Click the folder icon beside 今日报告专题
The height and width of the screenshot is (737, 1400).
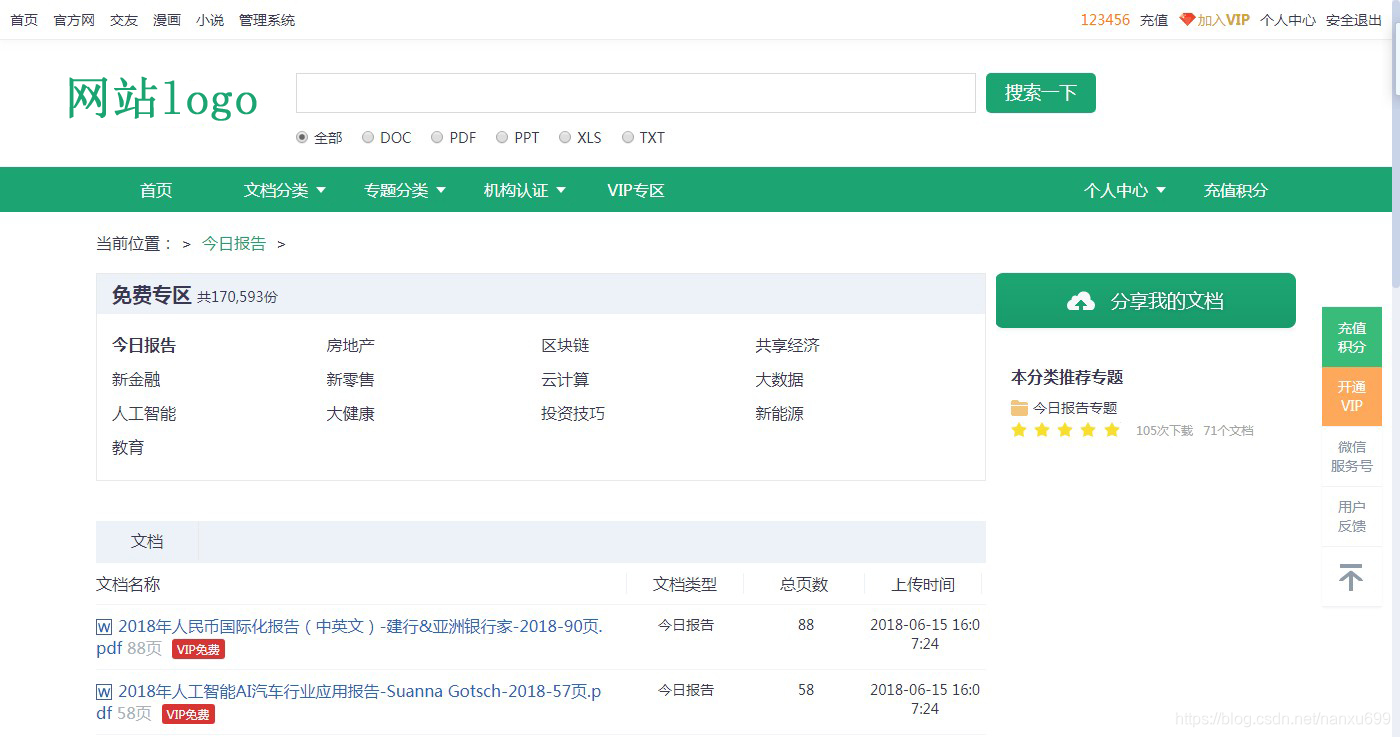(x=1019, y=408)
